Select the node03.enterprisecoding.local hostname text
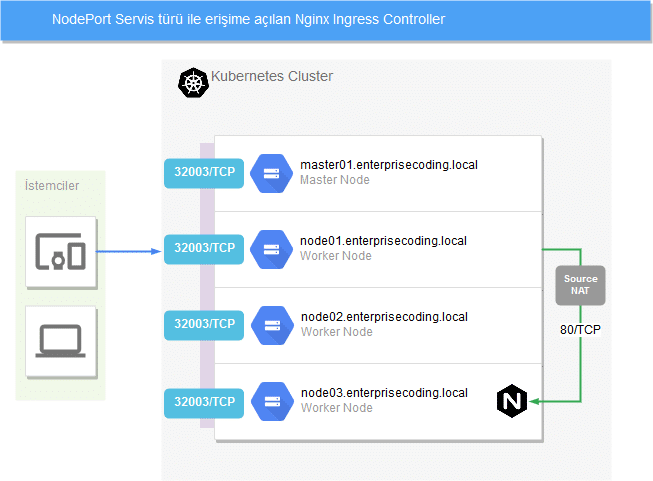Image resolution: width=653 pixels, height=481 pixels. coord(384,393)
